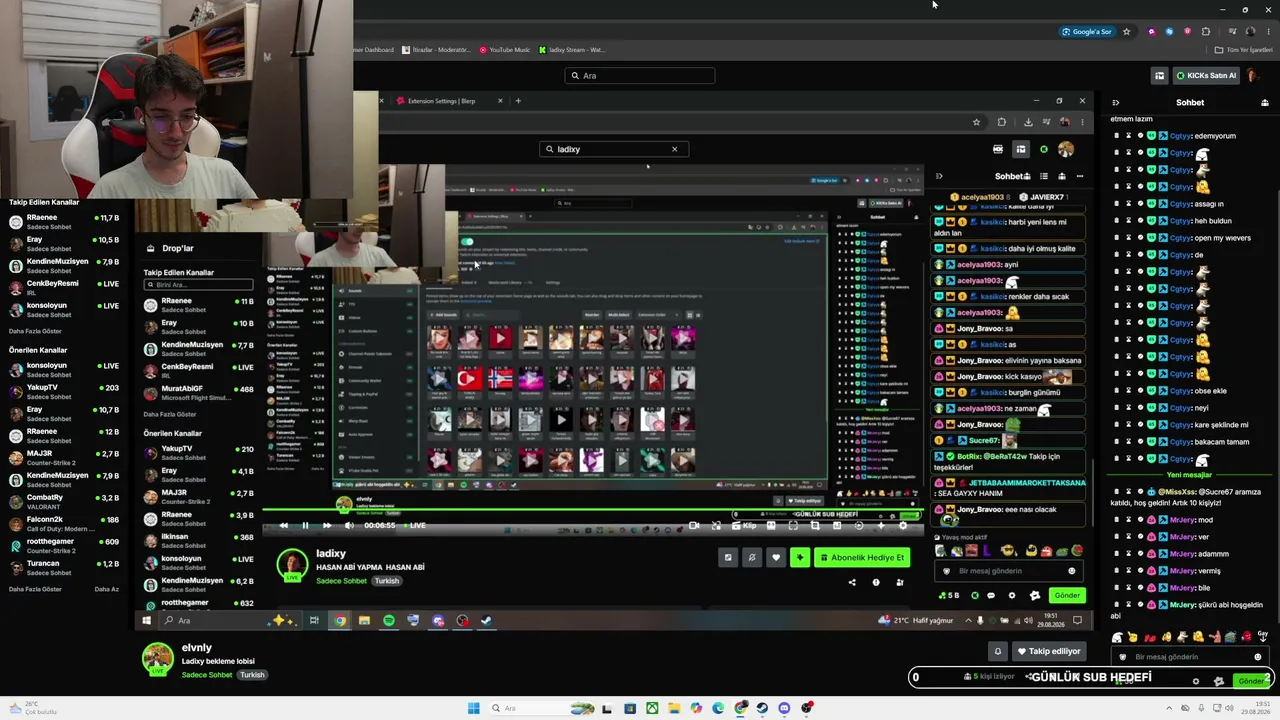The height and width of the screenshot is (720, 1280).
Task: Open the emoji picker in elvnly chat message box
Action: coord(1258,657)
